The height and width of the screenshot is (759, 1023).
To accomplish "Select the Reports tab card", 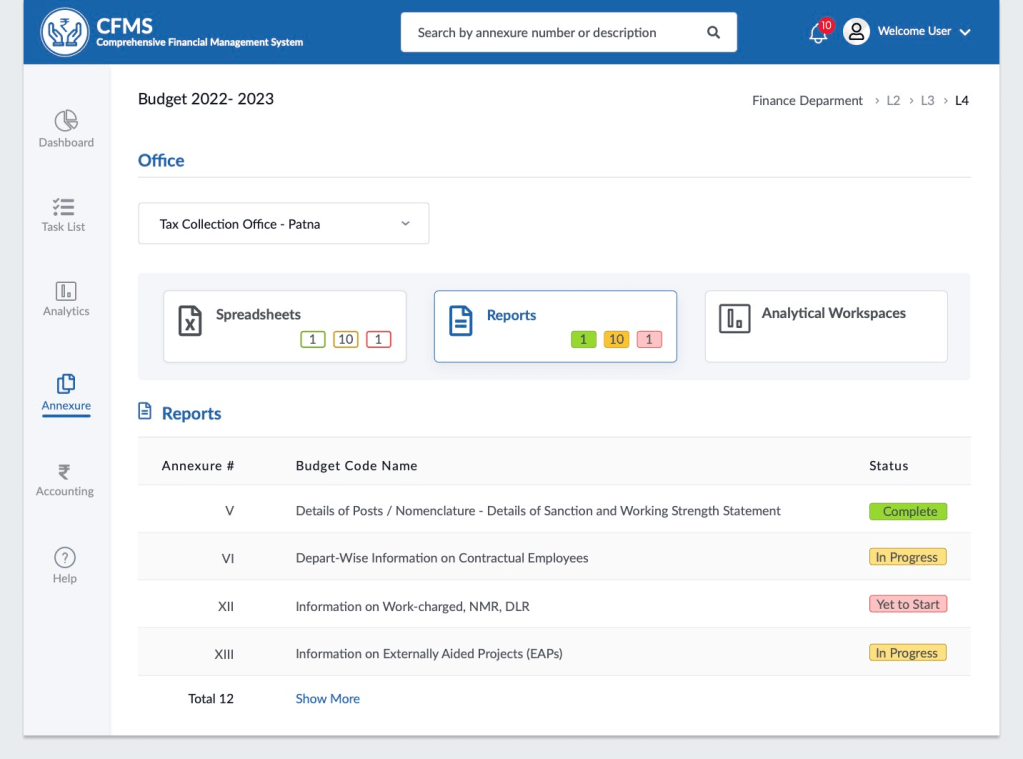I will [x=555, y=326].
